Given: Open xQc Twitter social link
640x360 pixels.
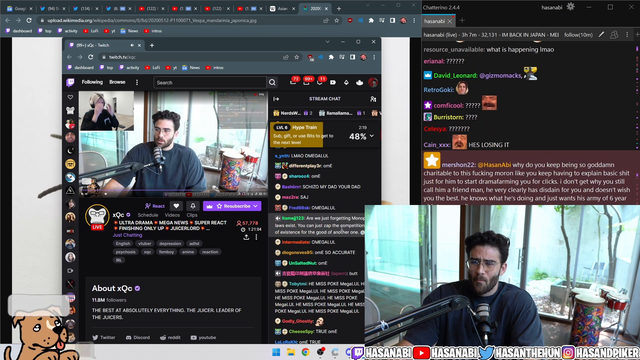Looking at the screenshot, I should [x=104, y=338].
